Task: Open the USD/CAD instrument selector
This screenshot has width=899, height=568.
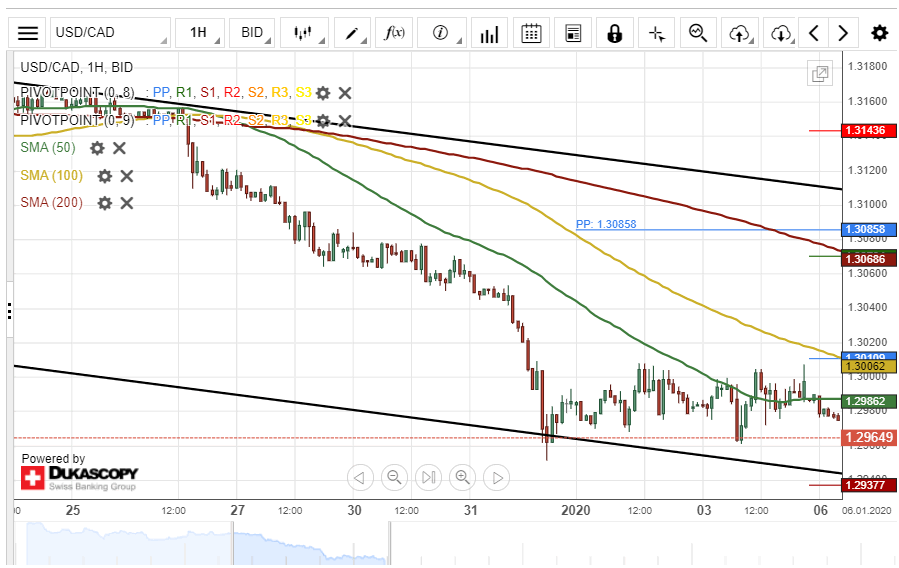Action: pos(110,33)
